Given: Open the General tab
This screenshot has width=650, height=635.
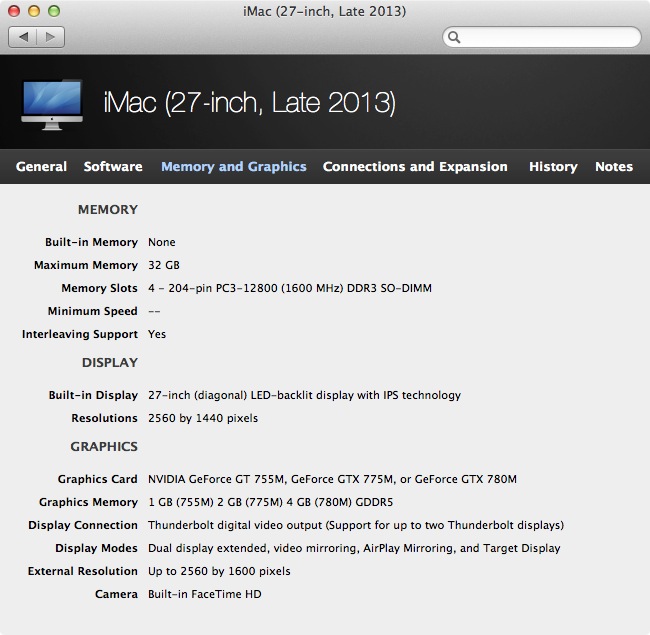Looking at the screenshot, I should (41, 167).
